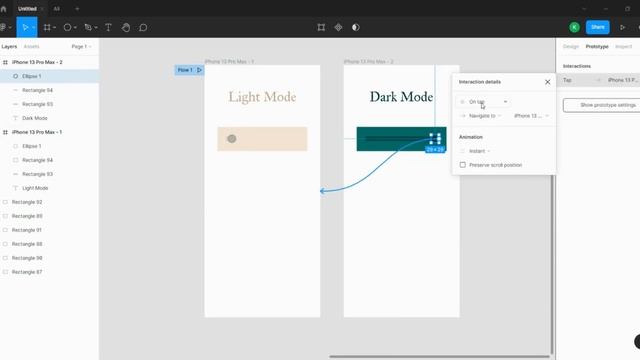Select the Frame tool
This screenshot has width=640, height=360.
click(x=47, y=27)
